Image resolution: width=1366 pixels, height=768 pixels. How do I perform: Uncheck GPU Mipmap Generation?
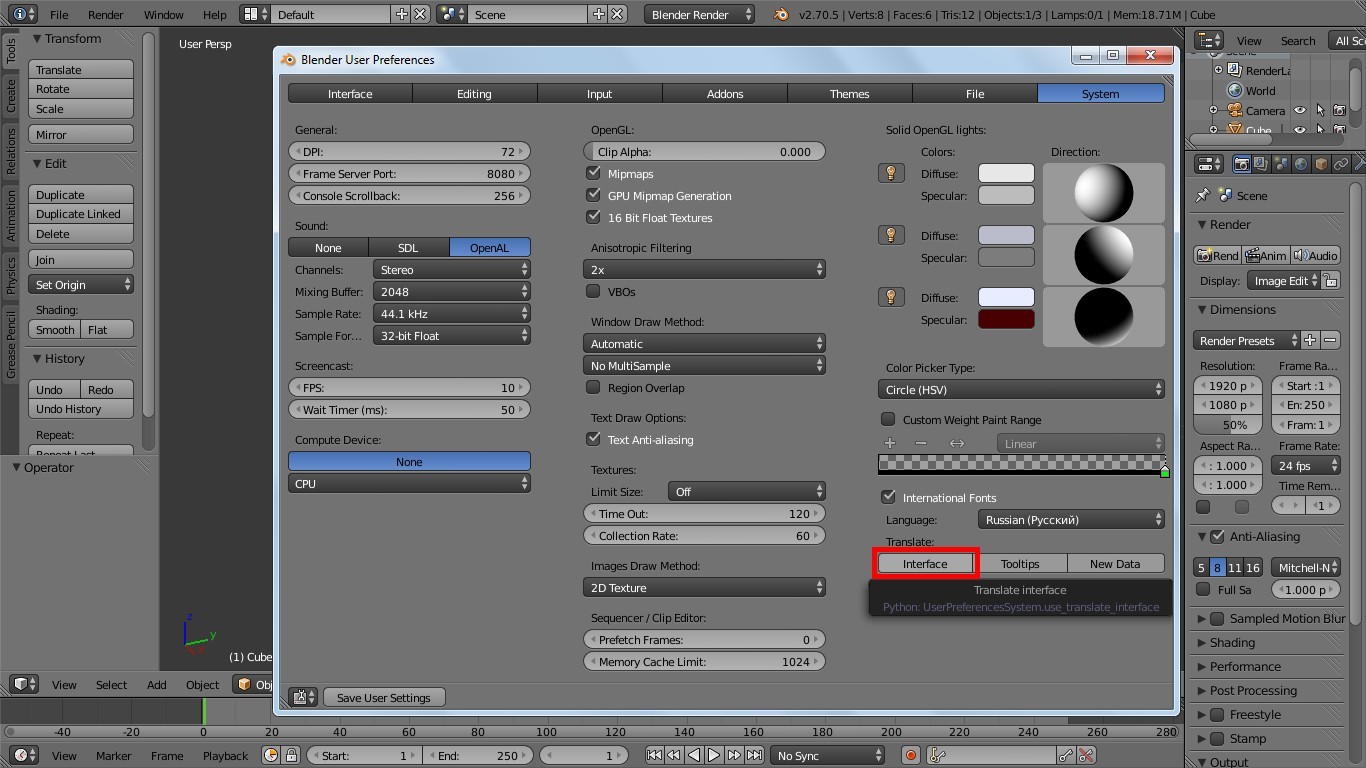coord(594,195)
